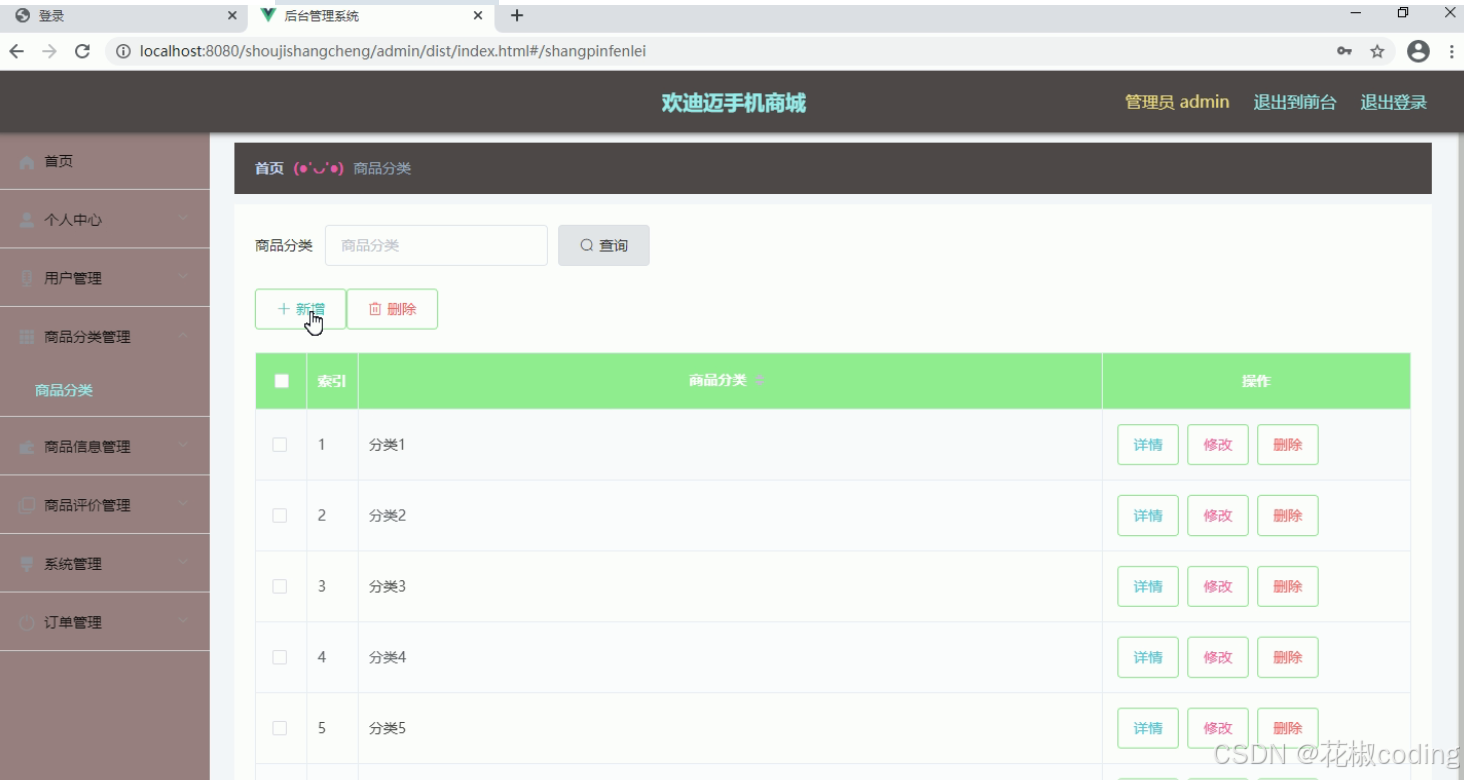Close the 登录 browser tab
The height and width of the screenshot is (780, 1464).
pyautogui.click(x=232, y=16)
